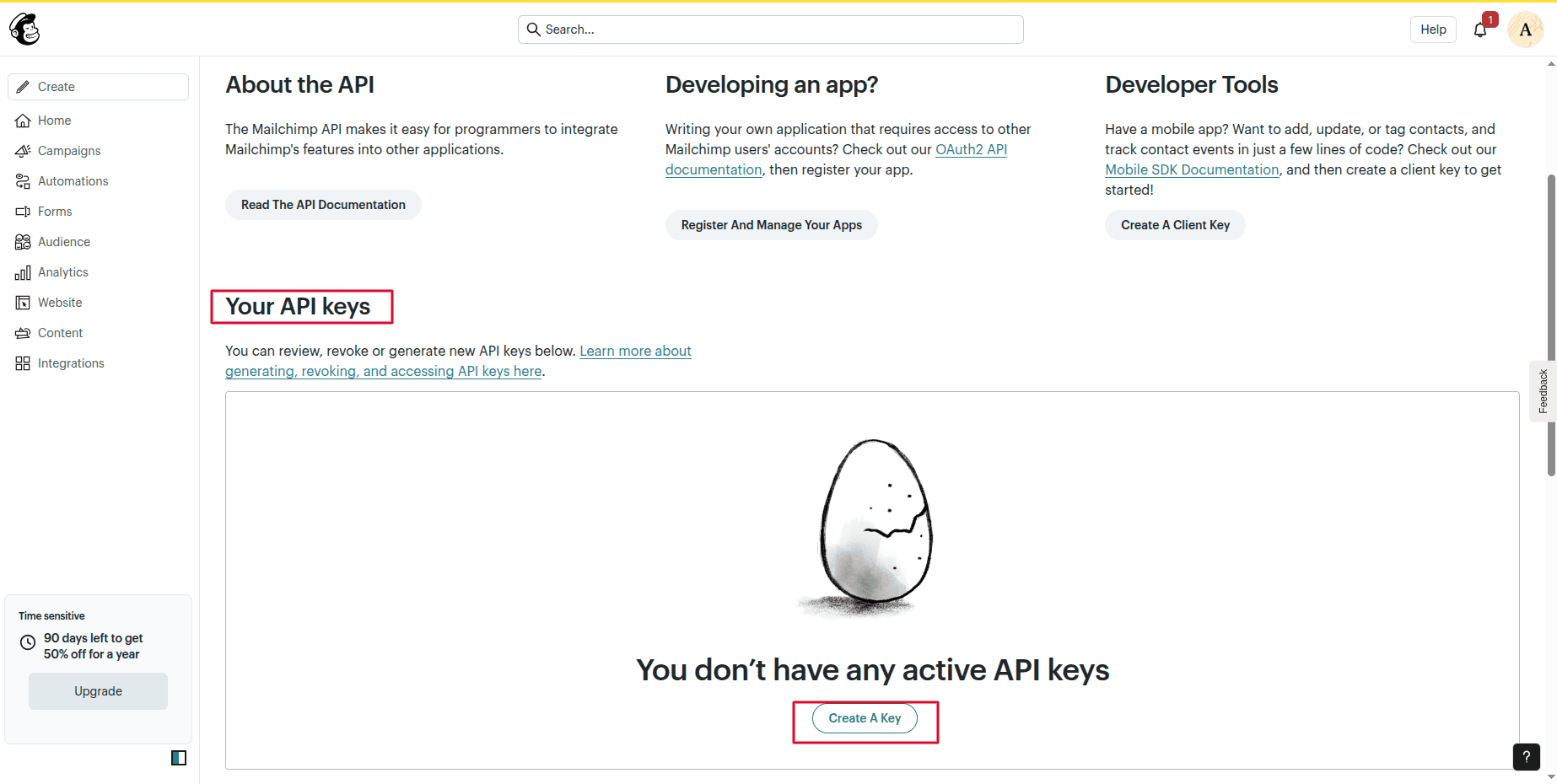Open the question mark help widget
This screenshot has height=784, width=1557.
(x=1527, y=757)
